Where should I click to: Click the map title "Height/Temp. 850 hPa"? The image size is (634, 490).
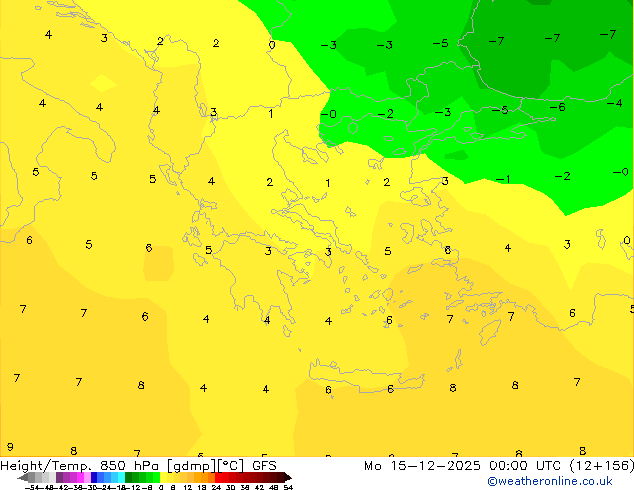tap(79, 466)
